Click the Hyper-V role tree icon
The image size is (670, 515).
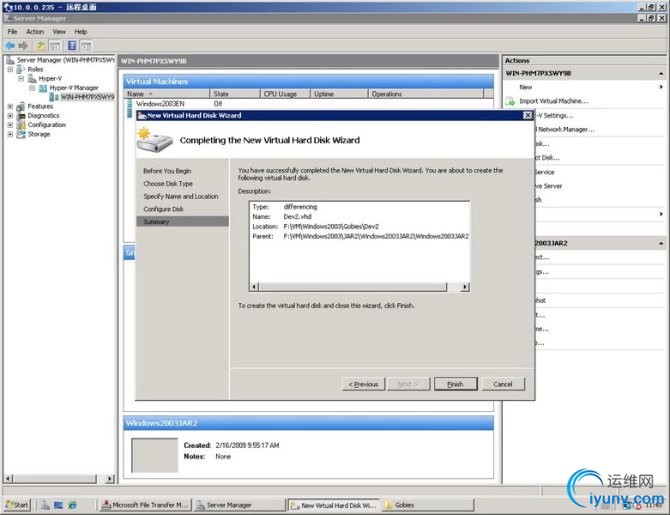32,79
